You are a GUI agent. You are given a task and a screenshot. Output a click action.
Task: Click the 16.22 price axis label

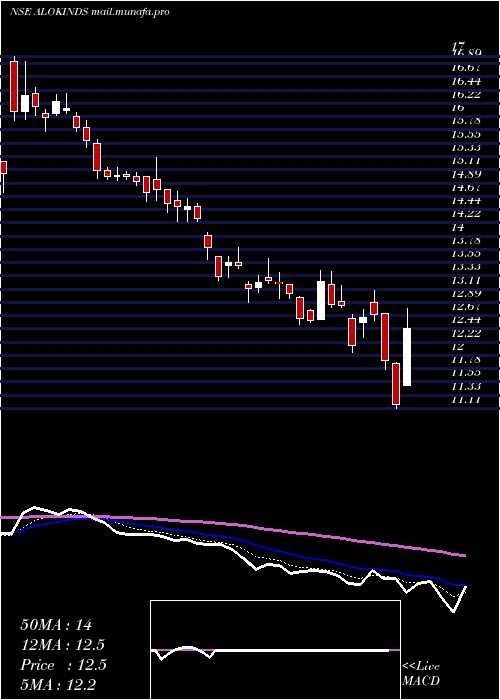click(x=466, y=94)
